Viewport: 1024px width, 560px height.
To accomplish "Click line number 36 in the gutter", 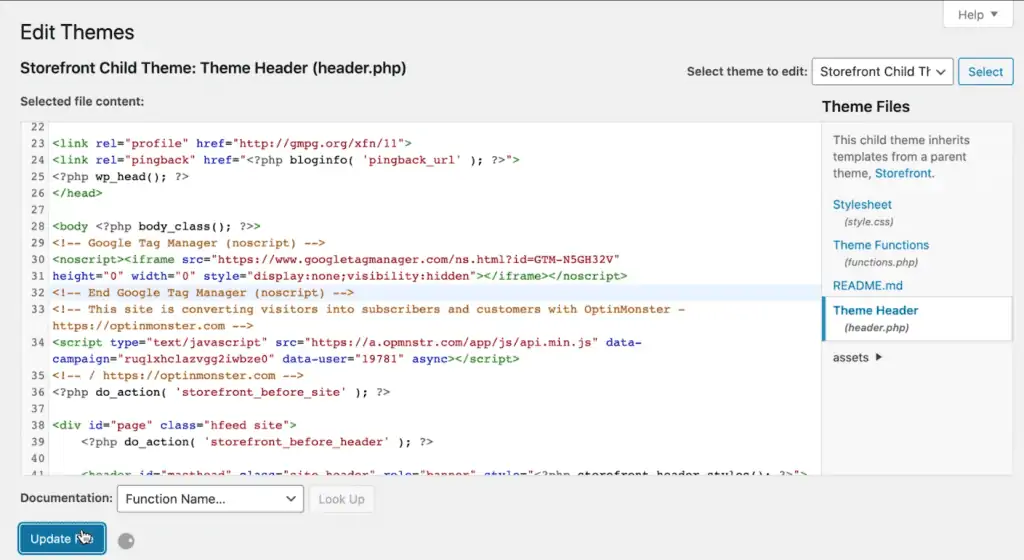I will tap(37, 392).
